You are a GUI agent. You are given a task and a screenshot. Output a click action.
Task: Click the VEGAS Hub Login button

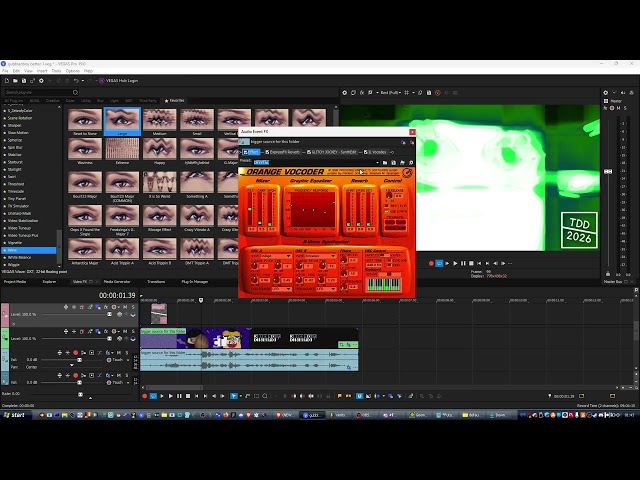click(x=119, y=81)
